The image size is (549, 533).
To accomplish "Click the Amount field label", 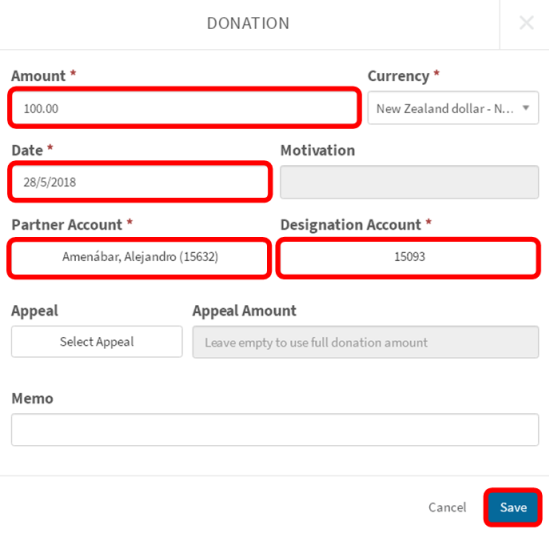I will (x=38, y=76).
